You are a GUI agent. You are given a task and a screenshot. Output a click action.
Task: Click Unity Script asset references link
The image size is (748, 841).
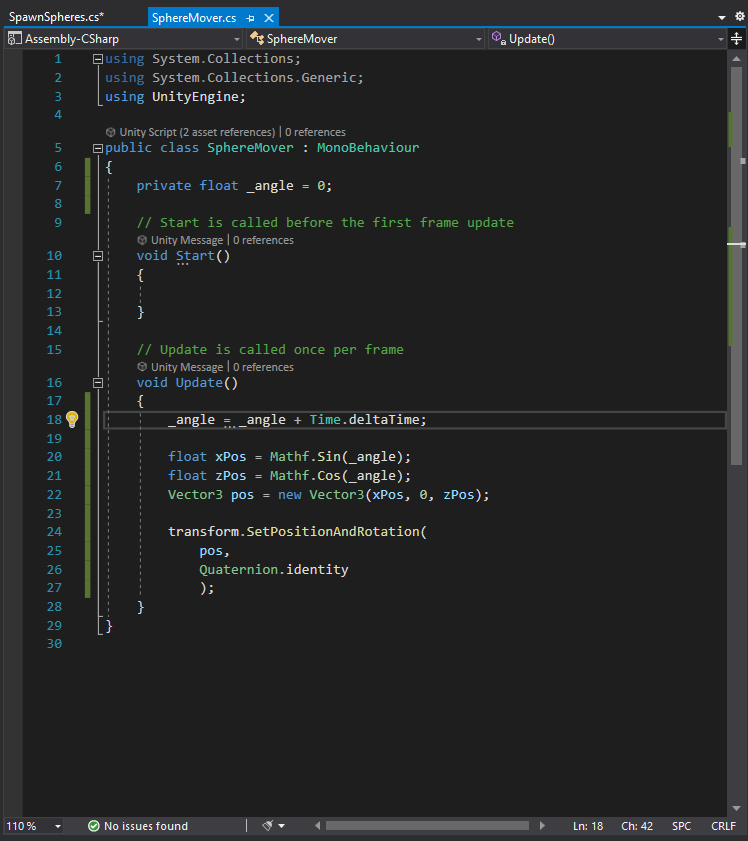tap(197, 132)
